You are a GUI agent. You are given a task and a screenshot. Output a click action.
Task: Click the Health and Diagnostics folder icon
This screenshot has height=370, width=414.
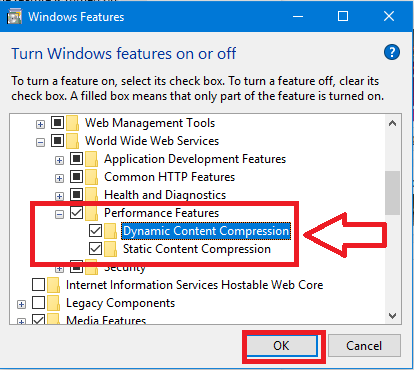coord(91,195)
